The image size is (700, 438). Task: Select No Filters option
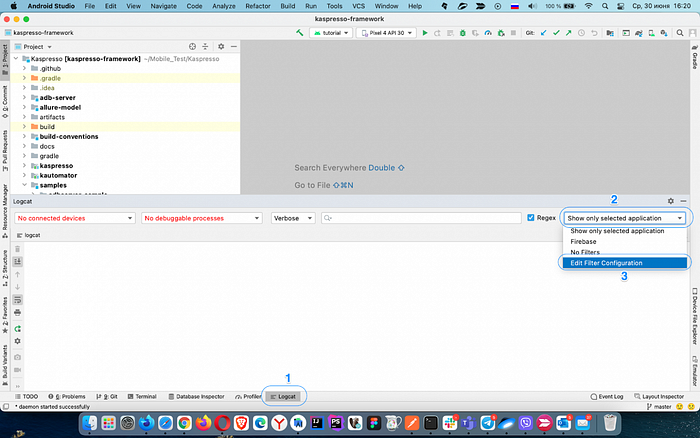click(625, 252)
